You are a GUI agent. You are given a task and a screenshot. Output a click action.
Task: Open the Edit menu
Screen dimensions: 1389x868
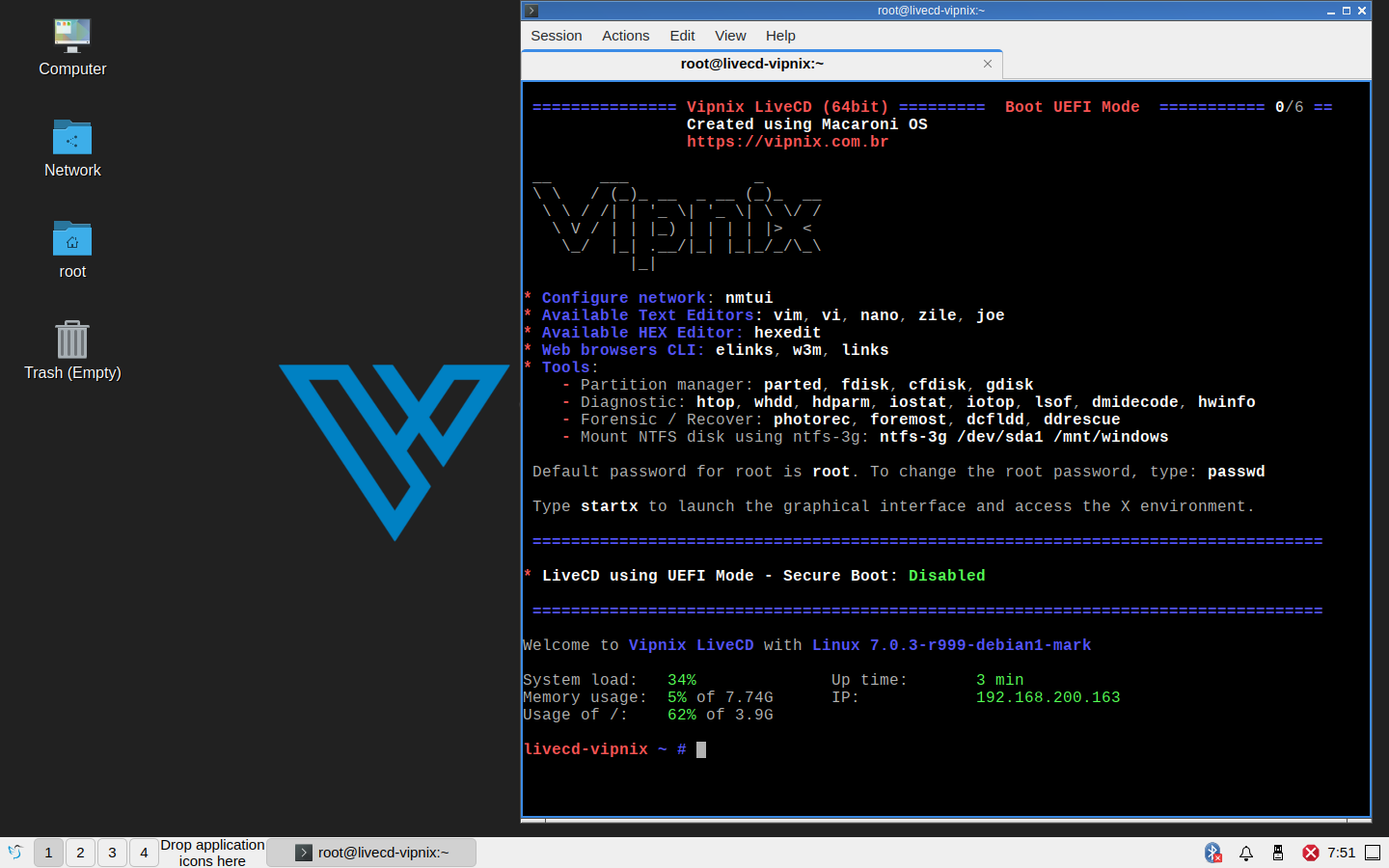point(683,36)
